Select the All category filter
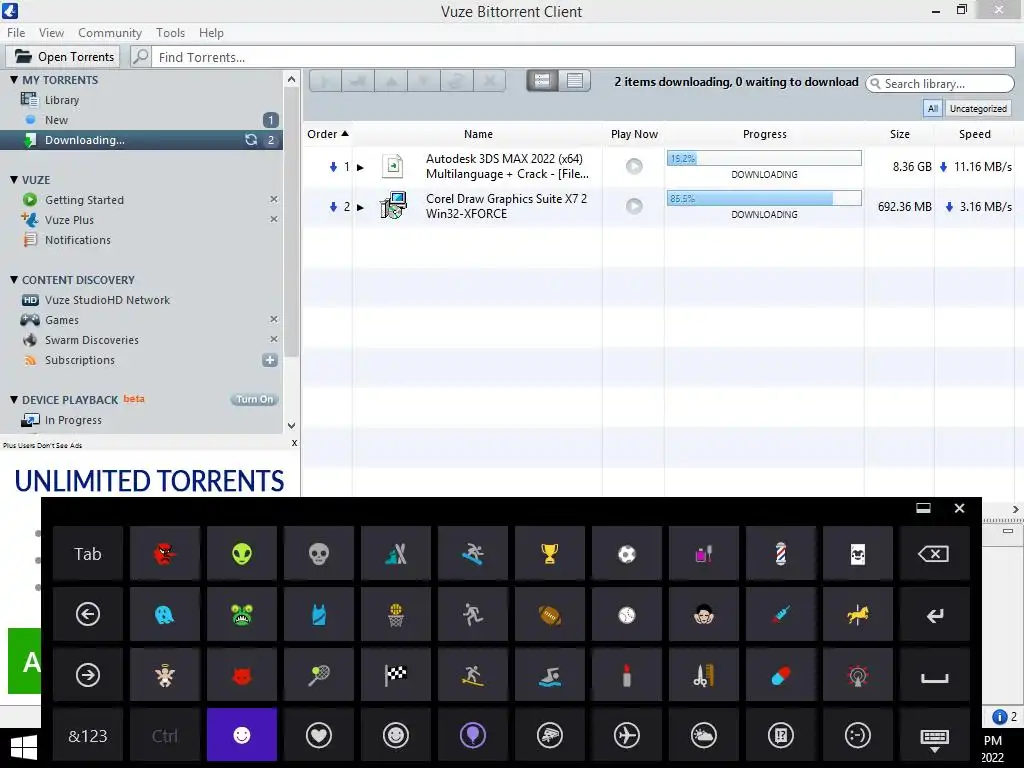1024x768 pixels. (933, 108)
